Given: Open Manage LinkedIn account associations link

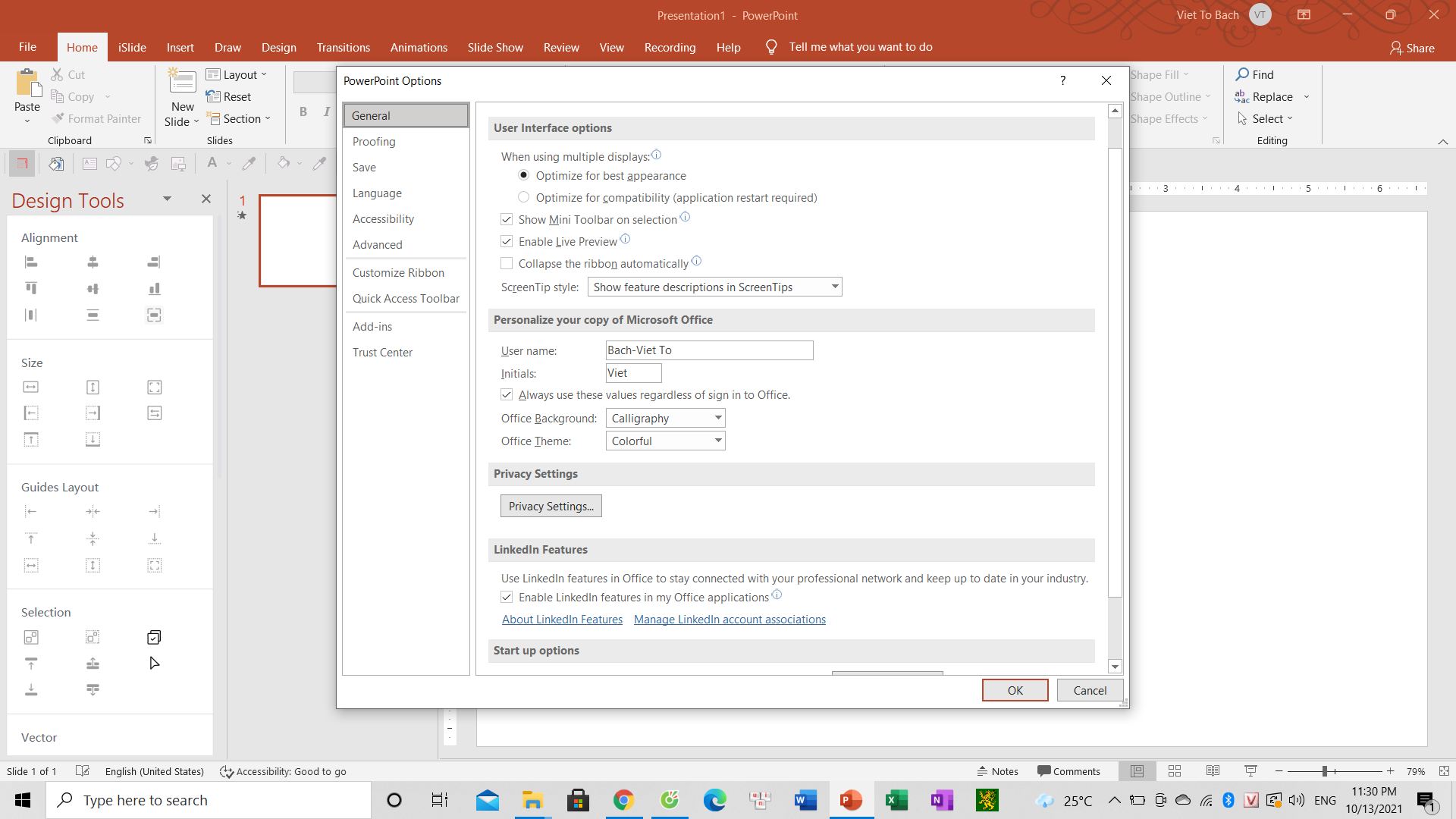Looking at the screenshot, I should click(730, 620).
